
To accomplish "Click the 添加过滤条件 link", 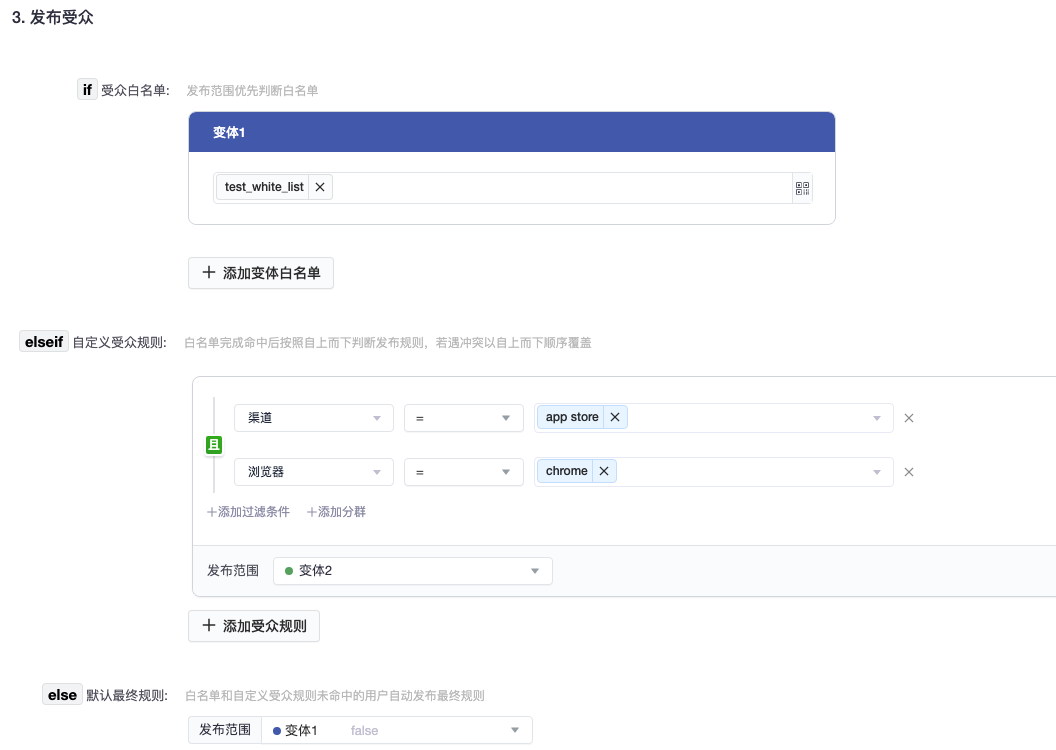I will [248, 512].
